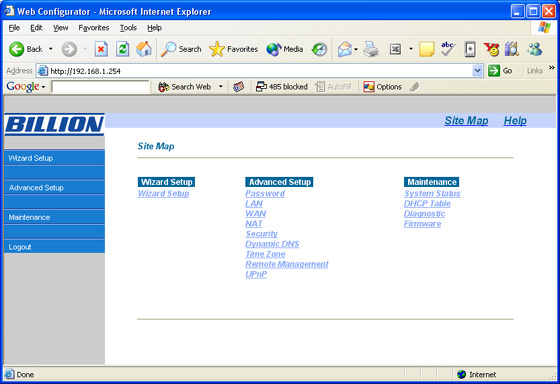Viewport: 560px width, 384px height.
Task: Open the Password link
Action: pyautogui.click(x=265, y=194)
